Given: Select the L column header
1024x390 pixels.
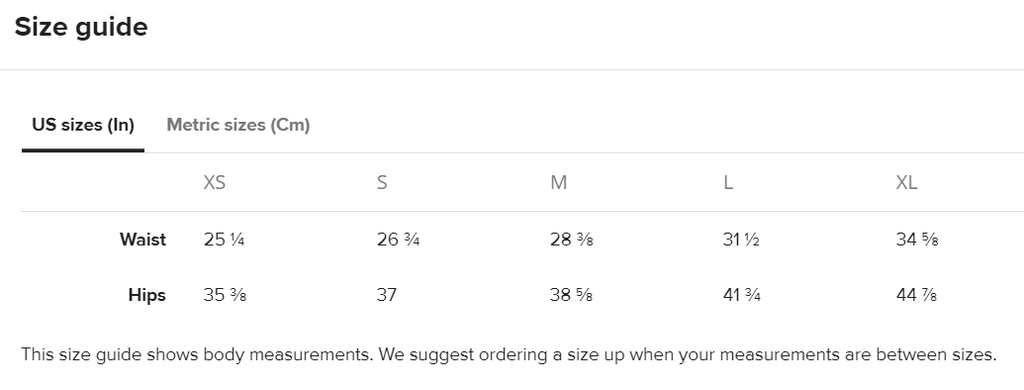Looking at the screenshot, I should click(728, 182).
